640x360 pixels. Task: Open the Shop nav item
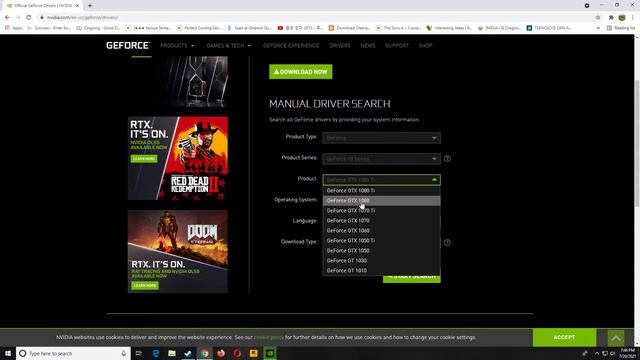pos(425,45)
